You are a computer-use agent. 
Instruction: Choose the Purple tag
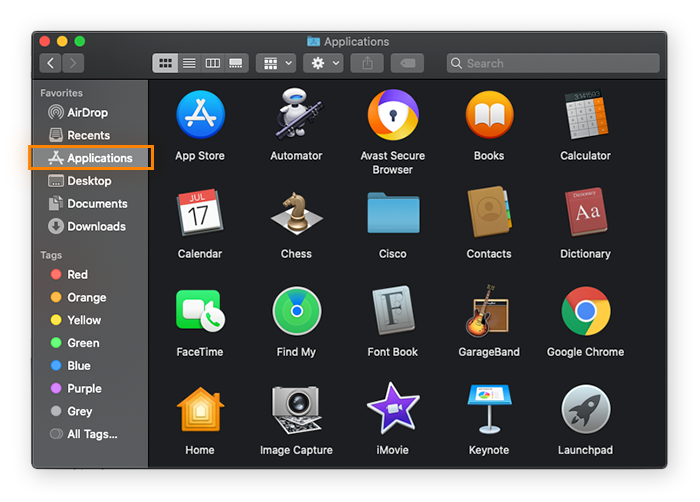point(91,389)
